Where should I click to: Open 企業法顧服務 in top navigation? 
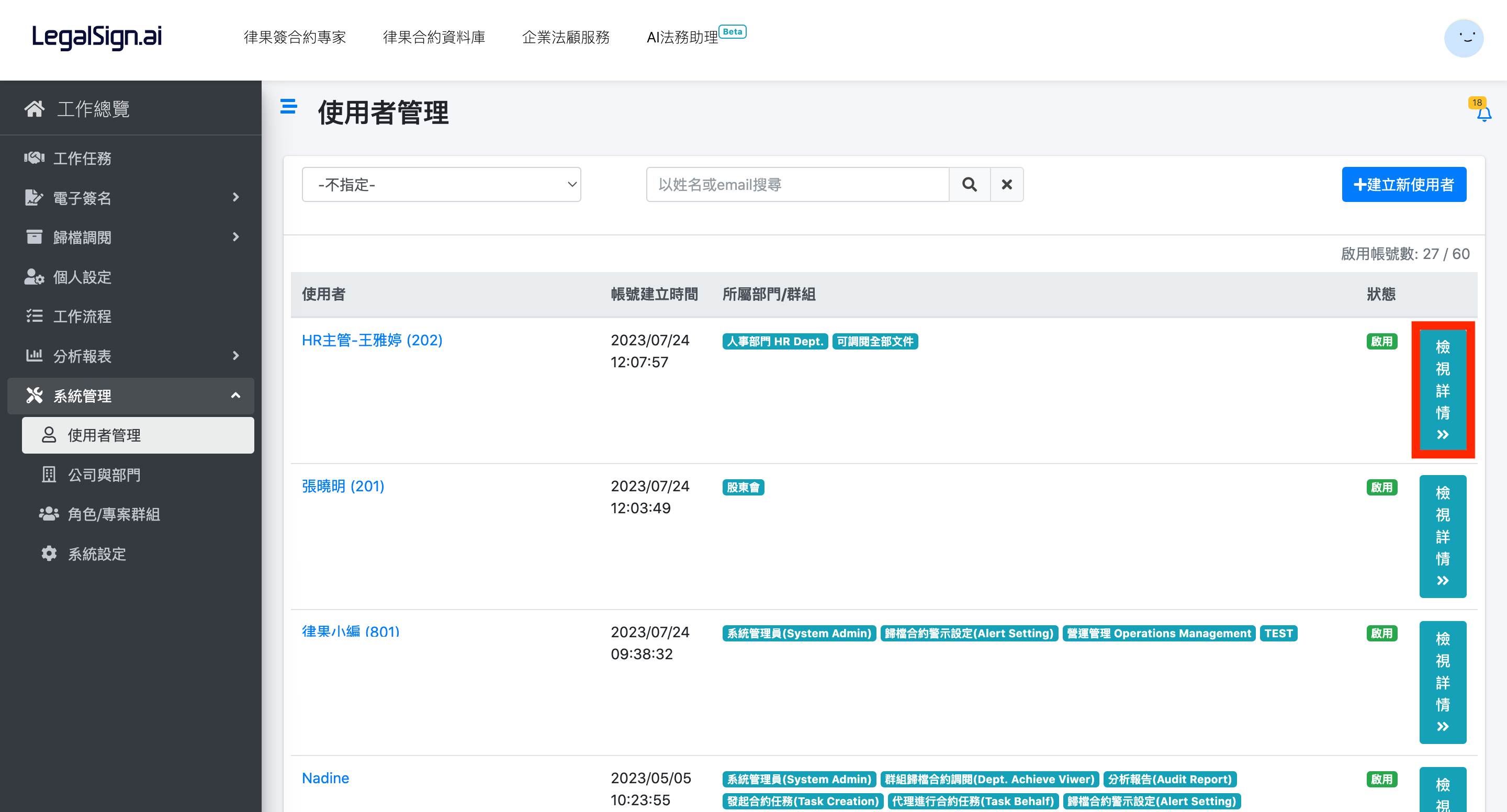point(566,38)
